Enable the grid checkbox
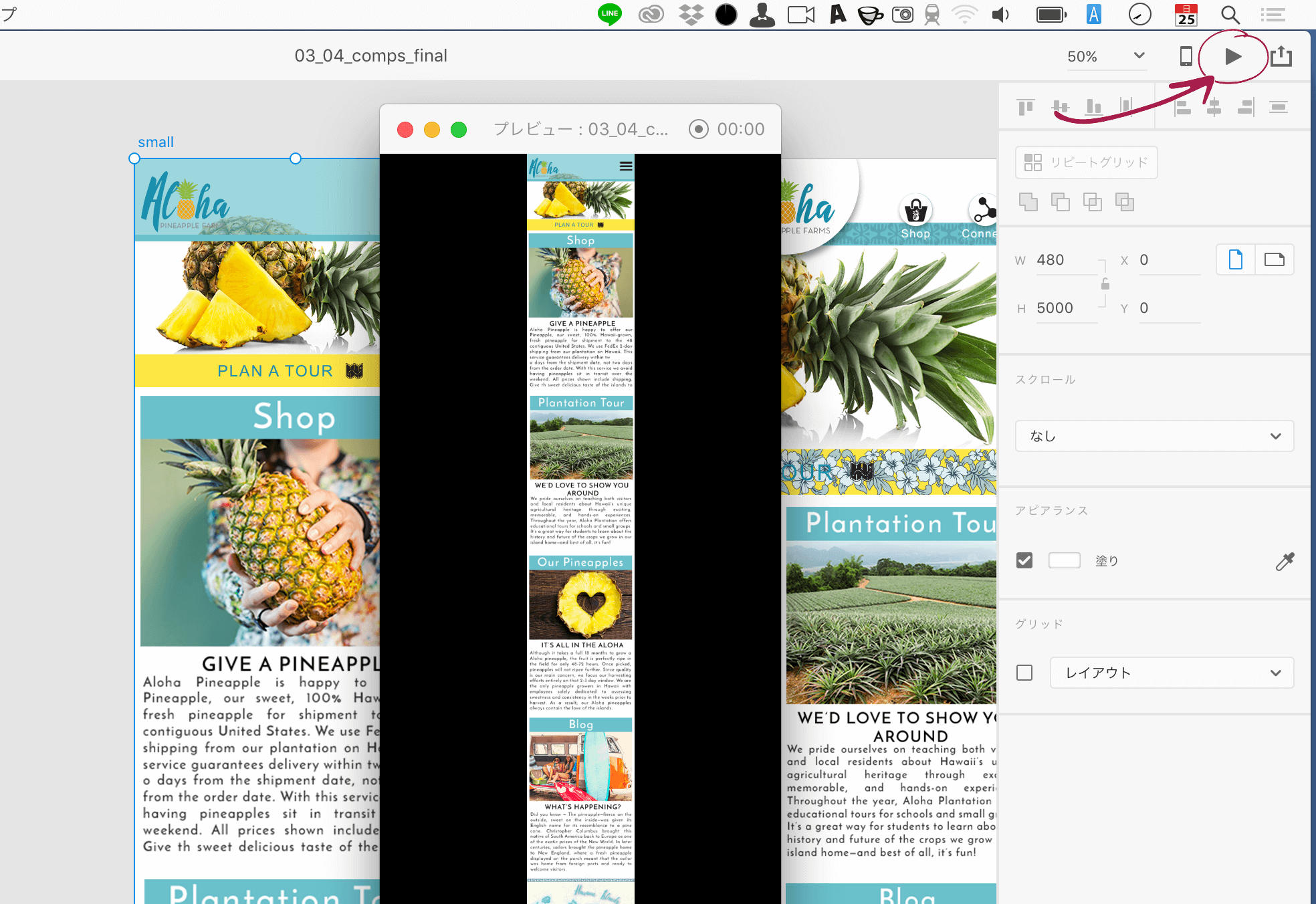The image size is (1316, 904). [x=1024, y=673]
